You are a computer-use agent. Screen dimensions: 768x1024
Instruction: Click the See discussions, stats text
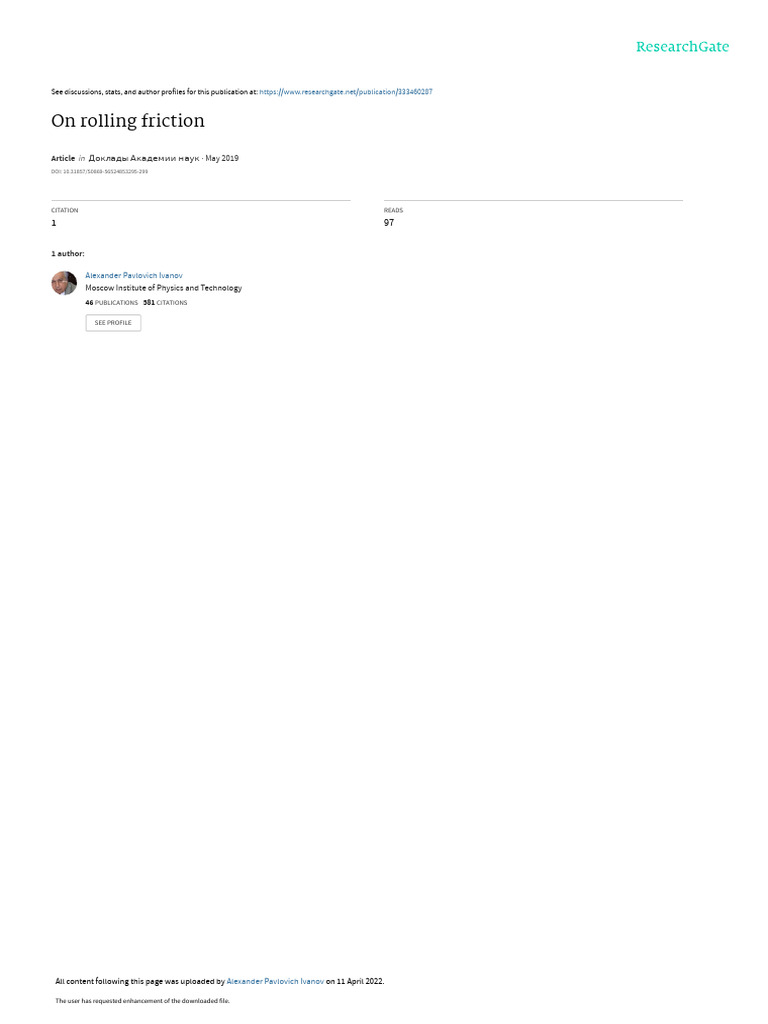coord(154,92)
